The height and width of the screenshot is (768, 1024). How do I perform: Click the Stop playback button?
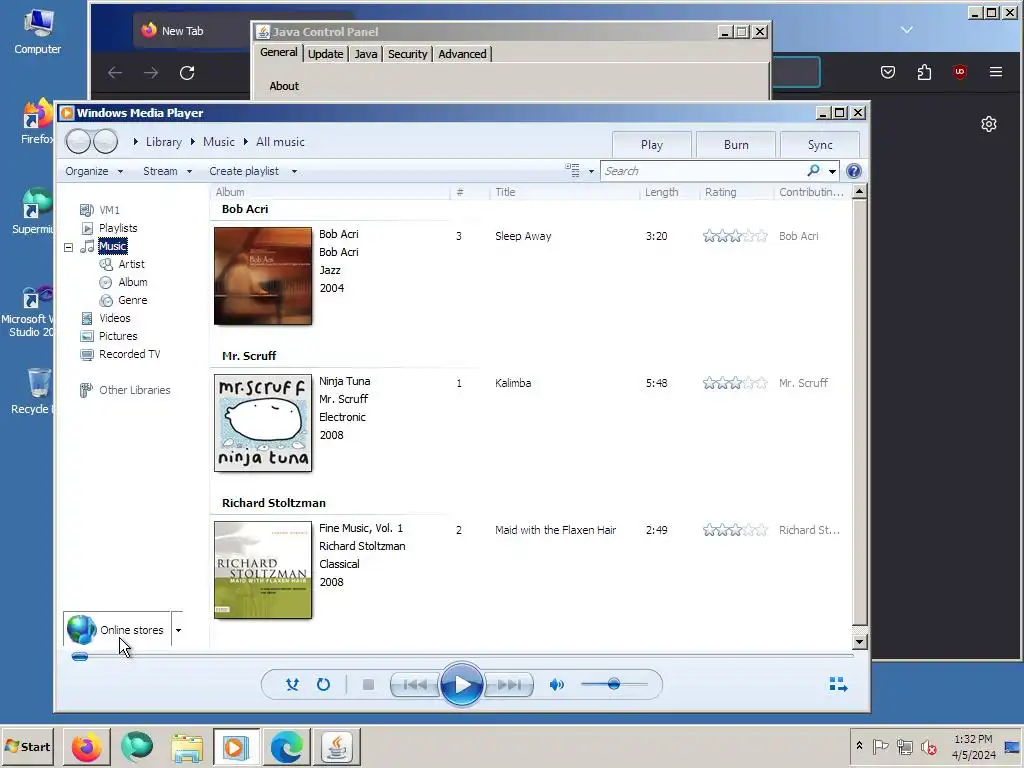point(368,684)
